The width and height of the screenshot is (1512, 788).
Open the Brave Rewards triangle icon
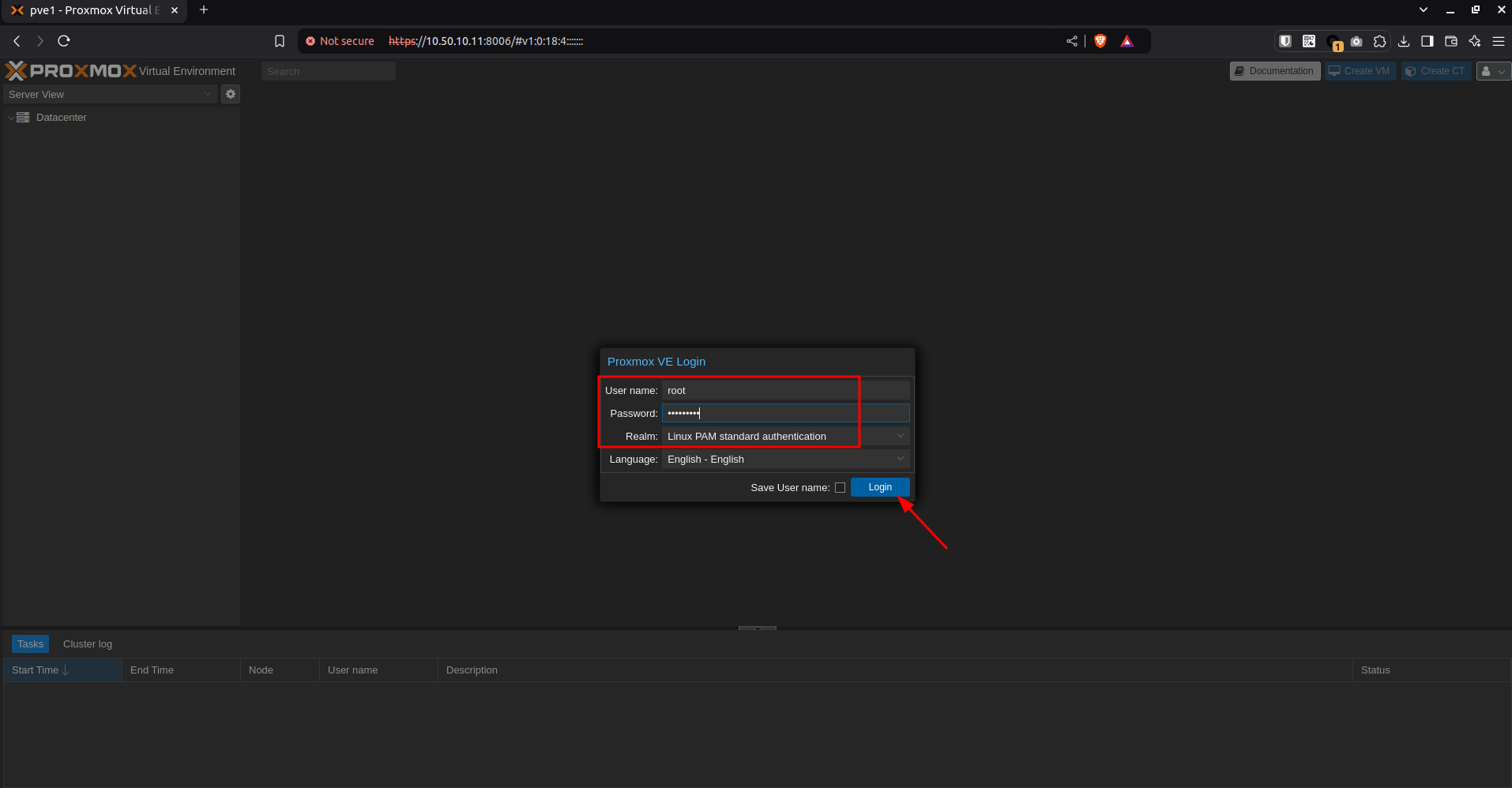coord(1127,41)
